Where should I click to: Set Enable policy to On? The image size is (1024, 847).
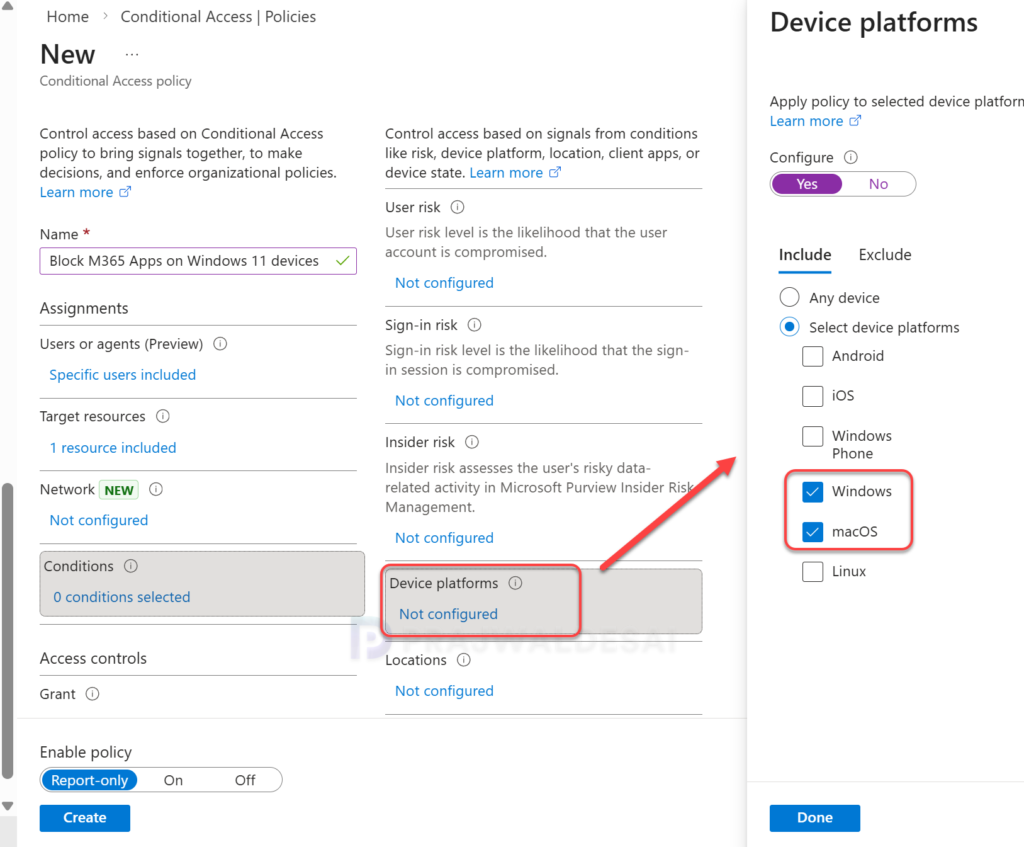click(173, 780)
